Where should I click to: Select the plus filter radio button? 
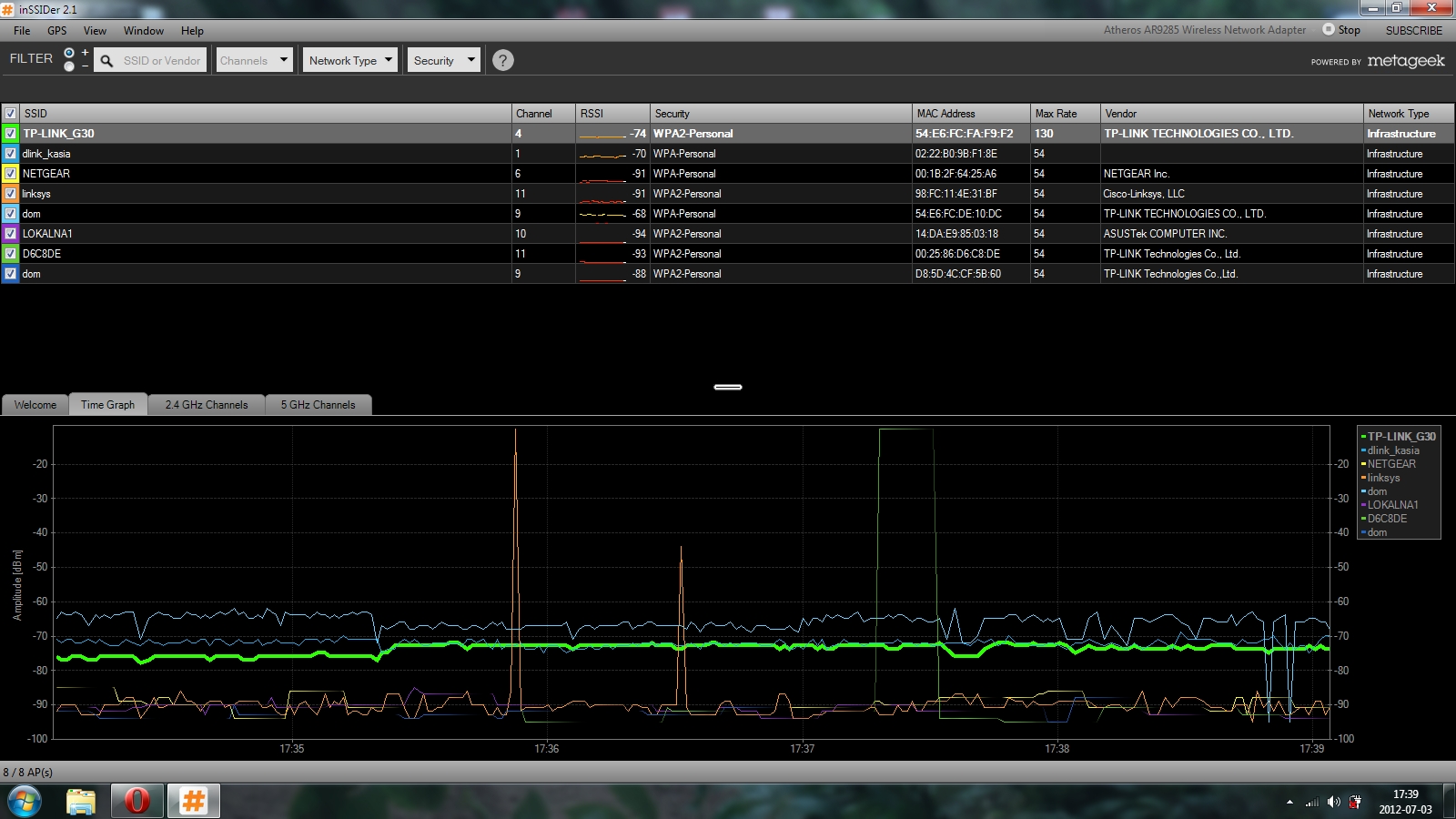point(69,53)
